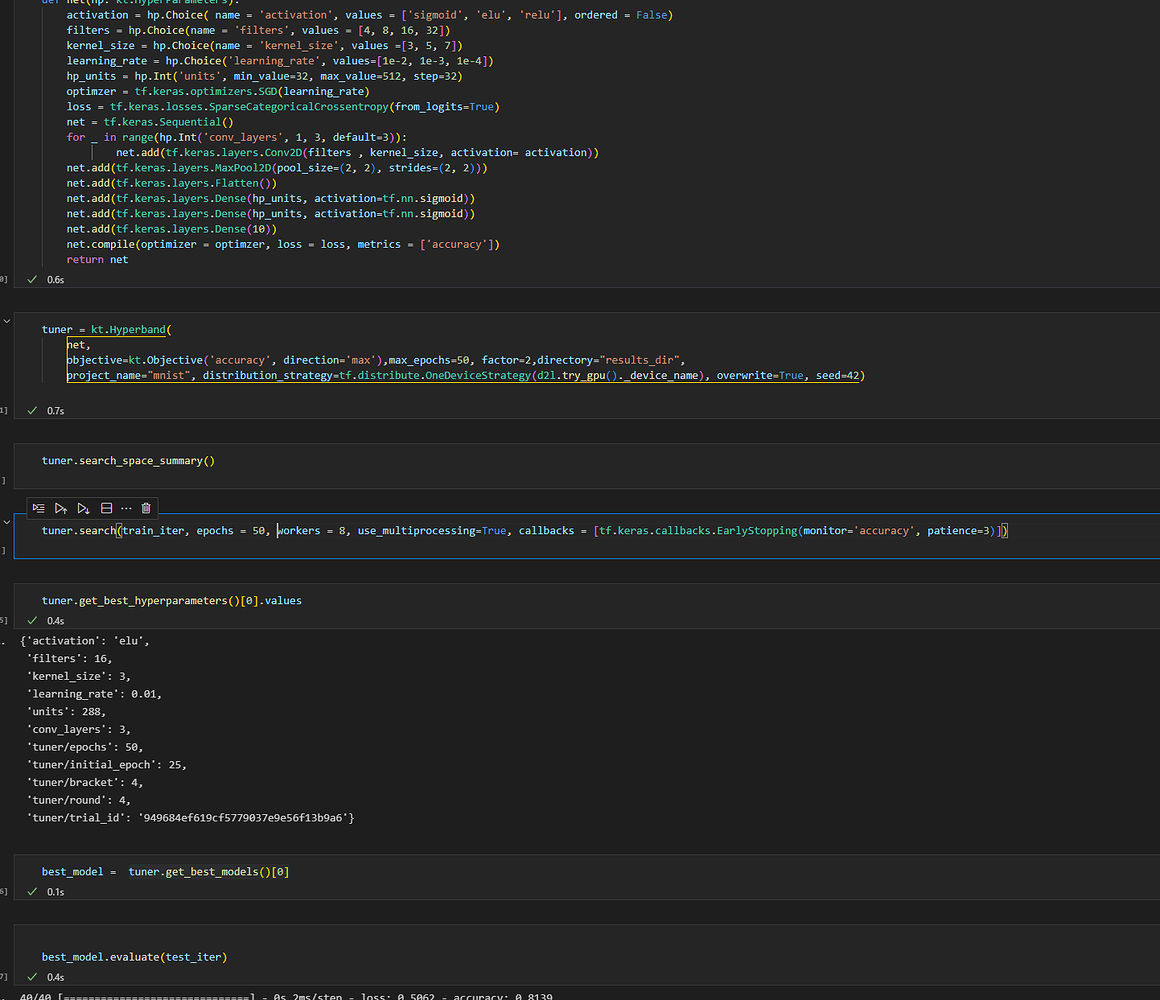Click the success checkmark under get_best_hyperparameters cell
1160x1000 pixels.
pos(33,620)
